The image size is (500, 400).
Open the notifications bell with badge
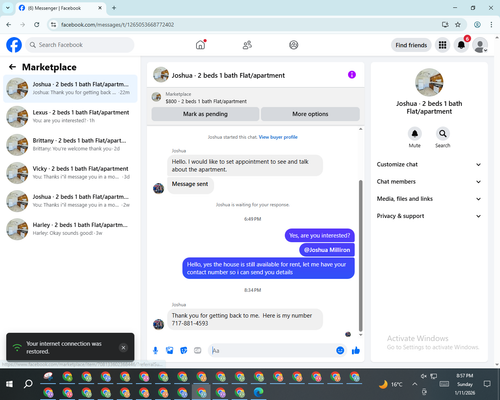461,45
